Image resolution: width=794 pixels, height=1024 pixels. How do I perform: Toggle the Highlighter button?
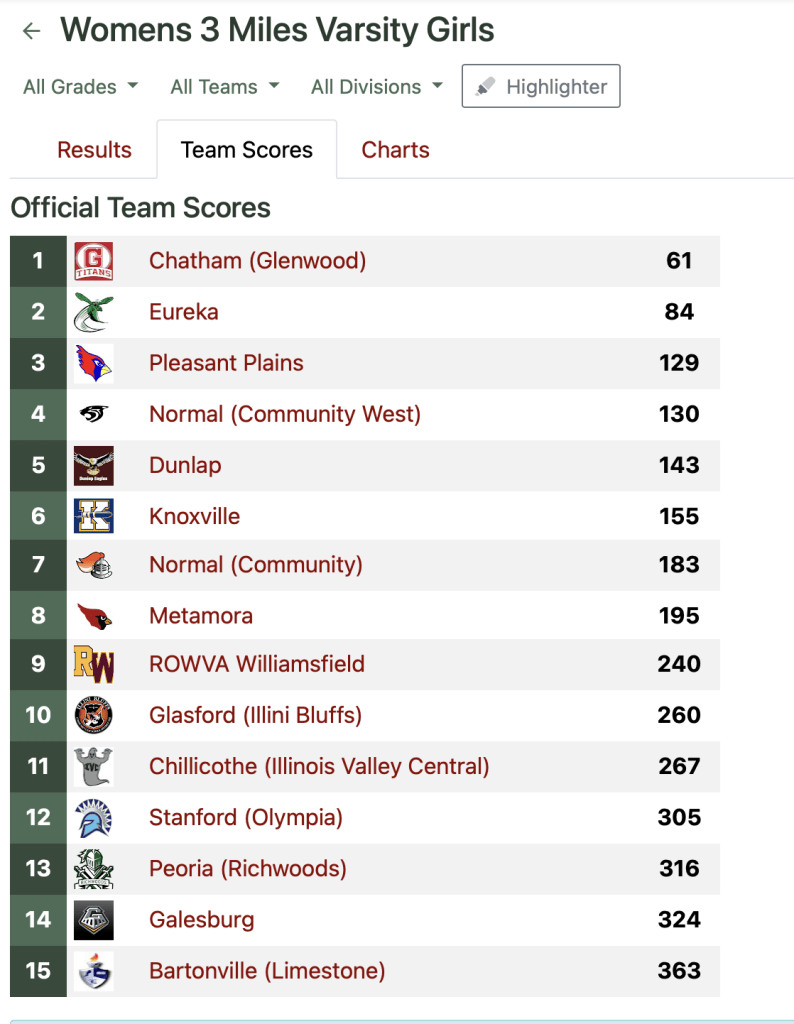coord(541,87)
